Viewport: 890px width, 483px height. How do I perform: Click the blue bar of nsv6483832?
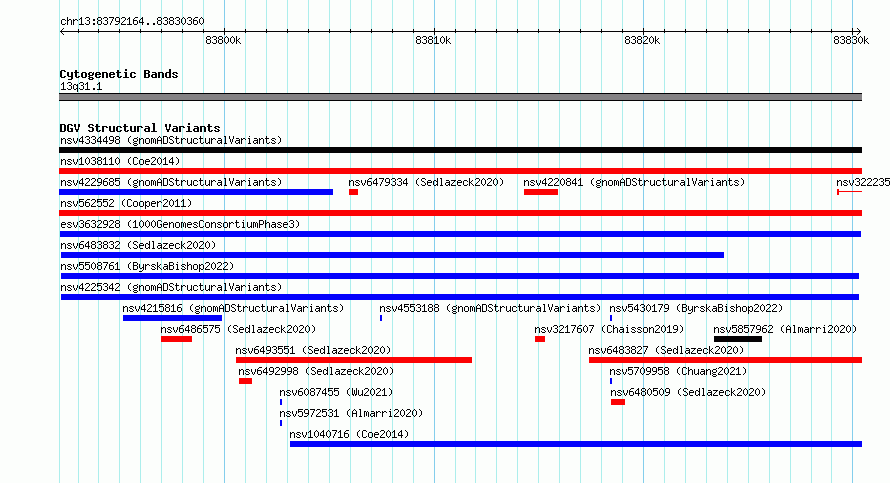(392, 255)
